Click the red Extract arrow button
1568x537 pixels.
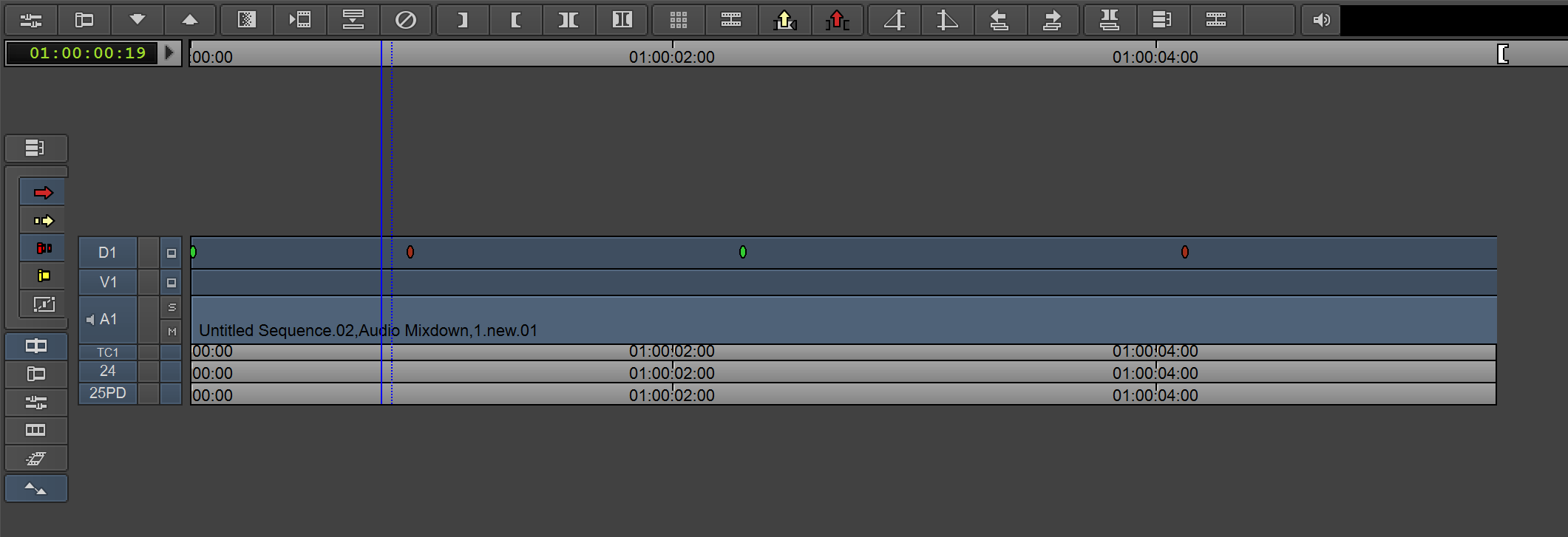click(x=838, y=20)
